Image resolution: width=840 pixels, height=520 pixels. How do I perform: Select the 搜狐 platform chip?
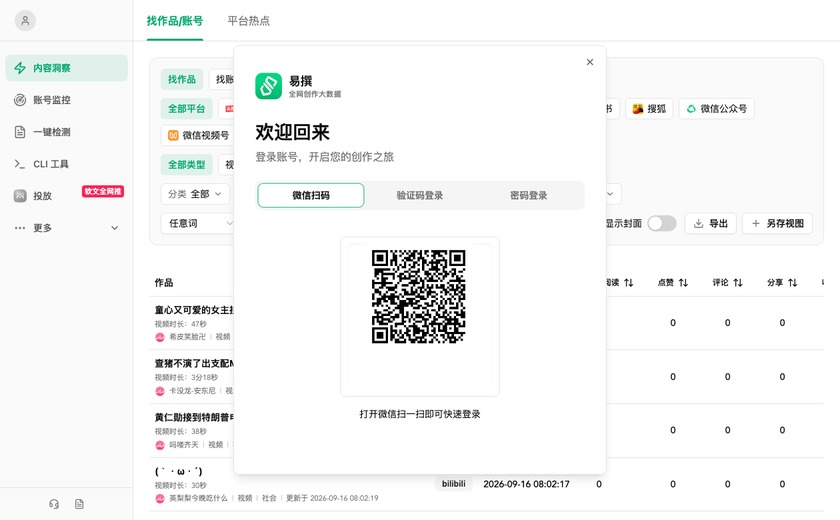[649, 109]
